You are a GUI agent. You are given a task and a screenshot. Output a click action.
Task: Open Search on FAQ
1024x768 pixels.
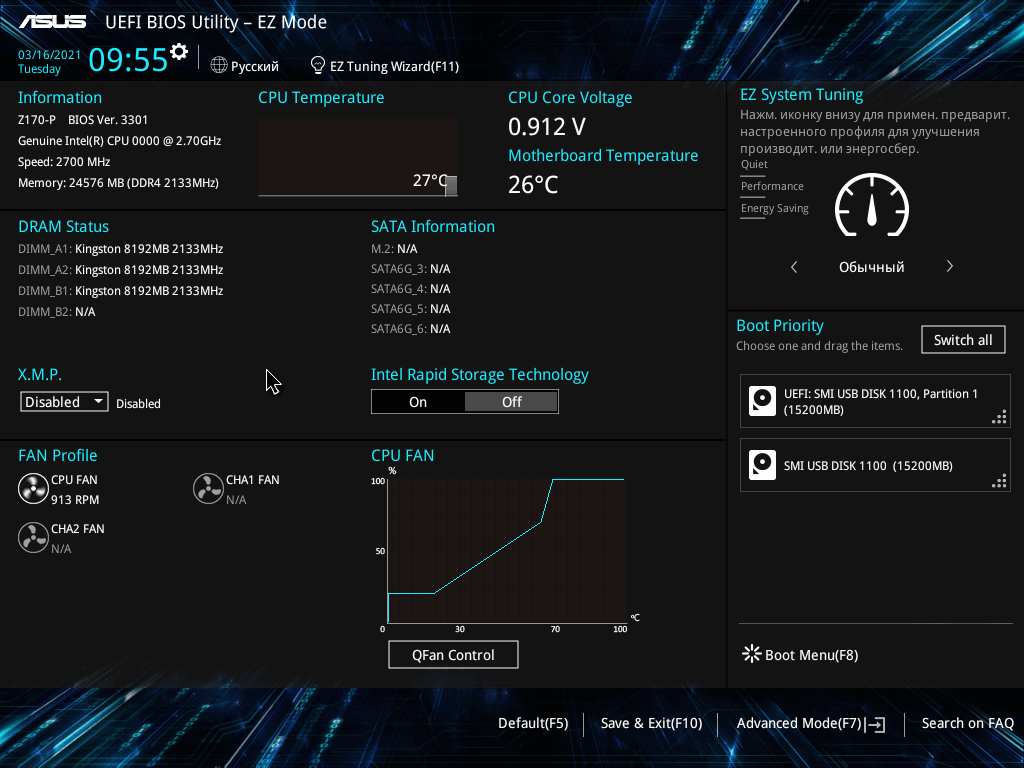[967, 723]
